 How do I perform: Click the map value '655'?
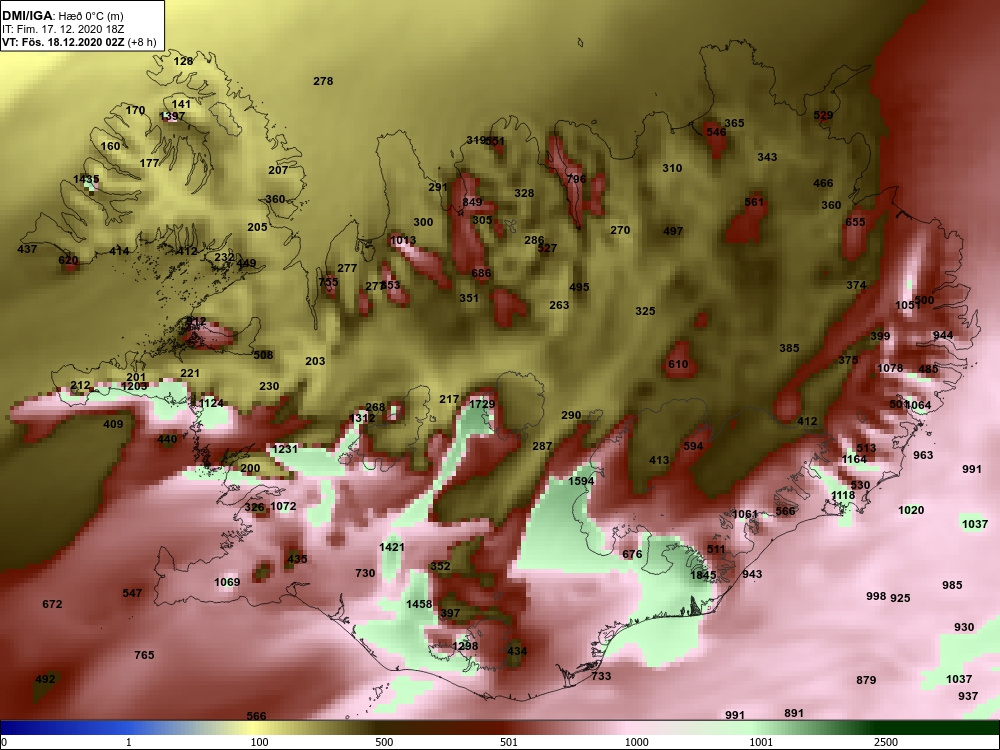855,222
